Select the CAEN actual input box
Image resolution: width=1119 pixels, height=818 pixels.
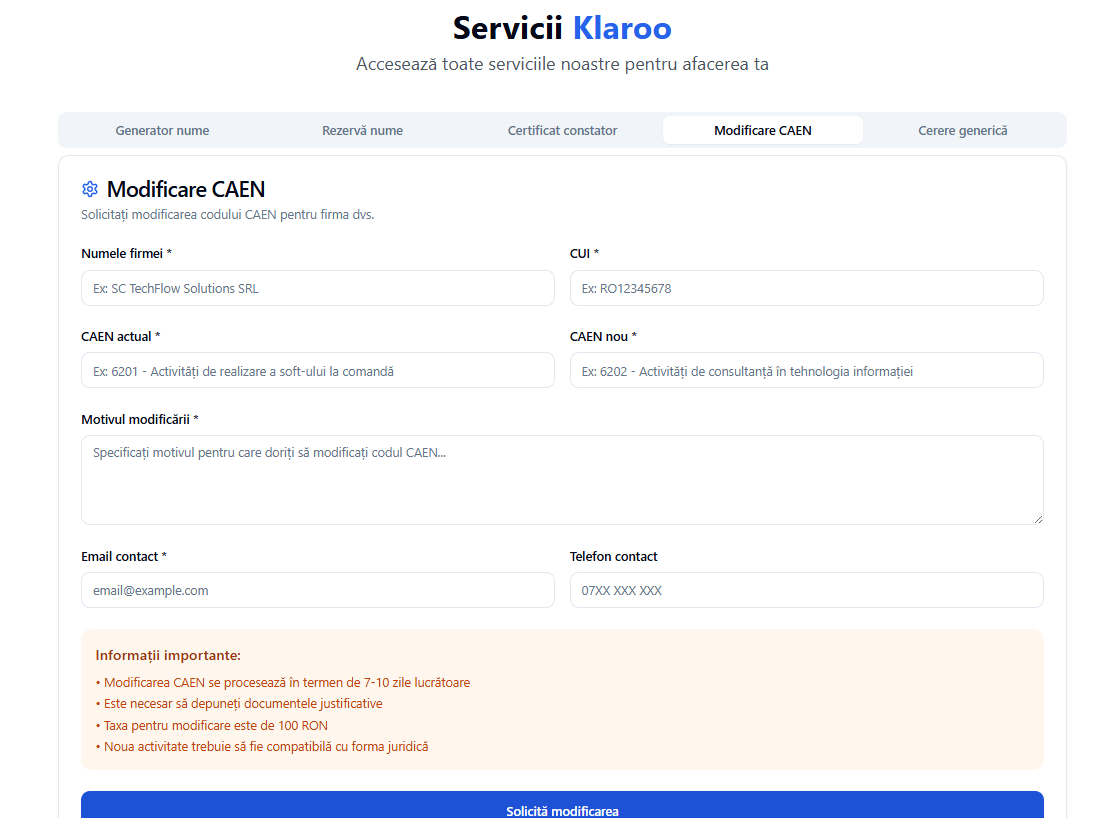click(317, 370)
